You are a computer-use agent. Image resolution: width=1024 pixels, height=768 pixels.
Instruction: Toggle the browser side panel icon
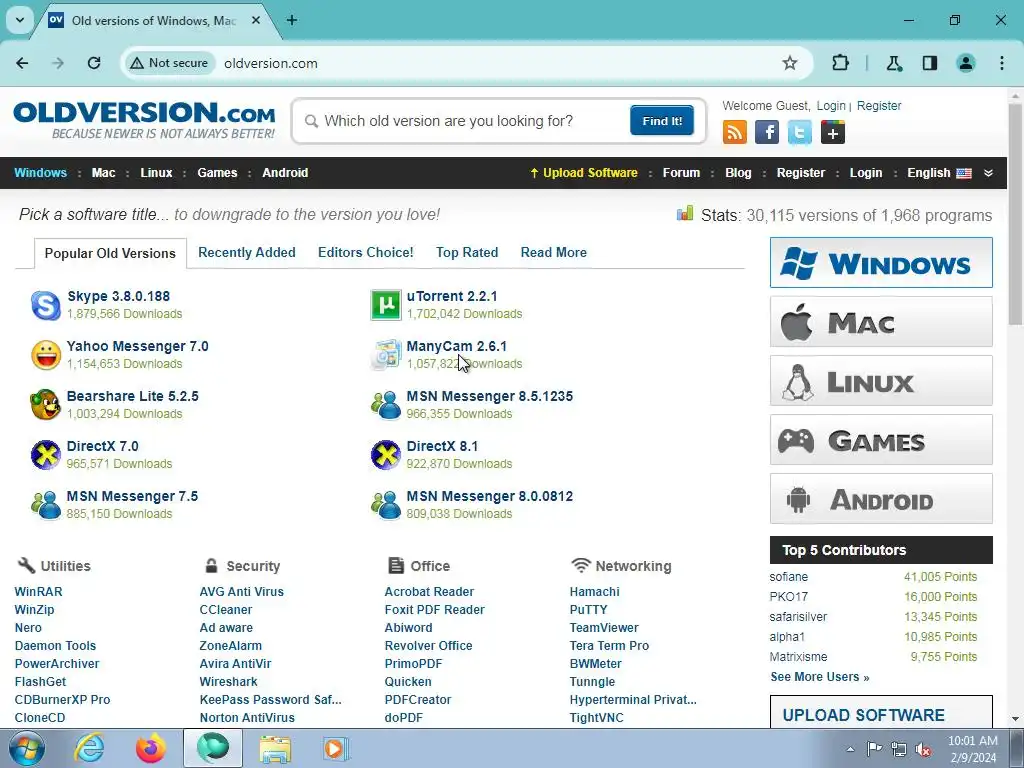tap(930, 63)
